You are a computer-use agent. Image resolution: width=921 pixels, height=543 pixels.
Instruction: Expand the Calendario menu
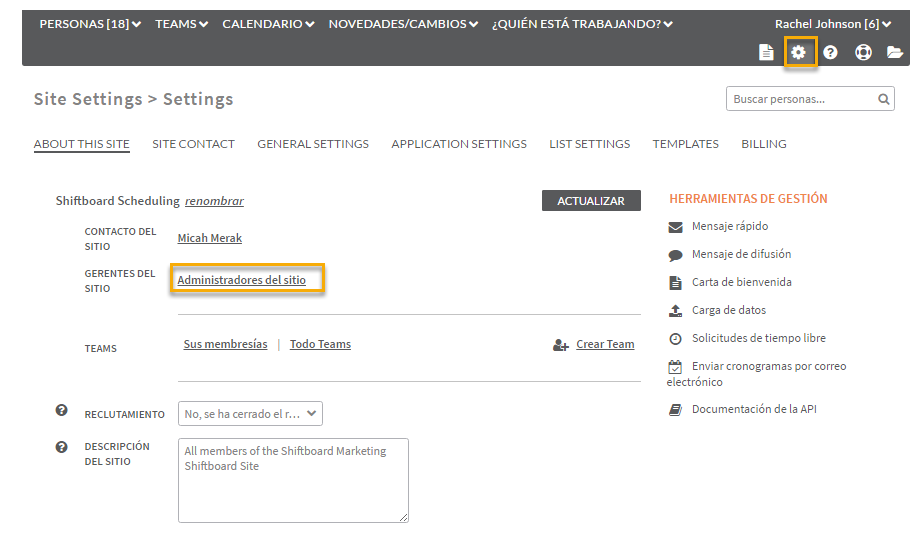[268, 24]
